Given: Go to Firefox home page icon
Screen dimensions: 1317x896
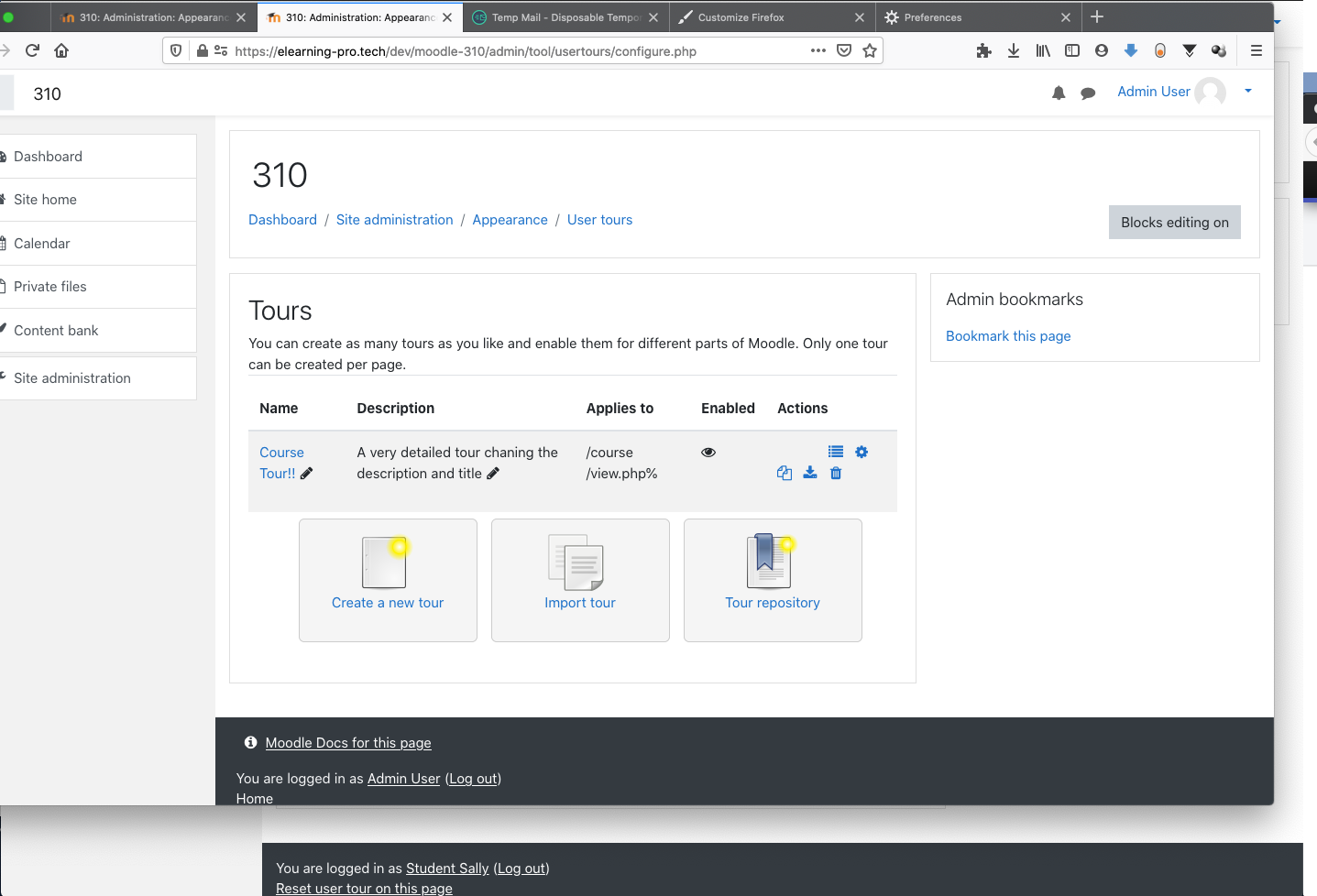Looking at the screenshot, I should pyautogui.click(x=61, y=50).
